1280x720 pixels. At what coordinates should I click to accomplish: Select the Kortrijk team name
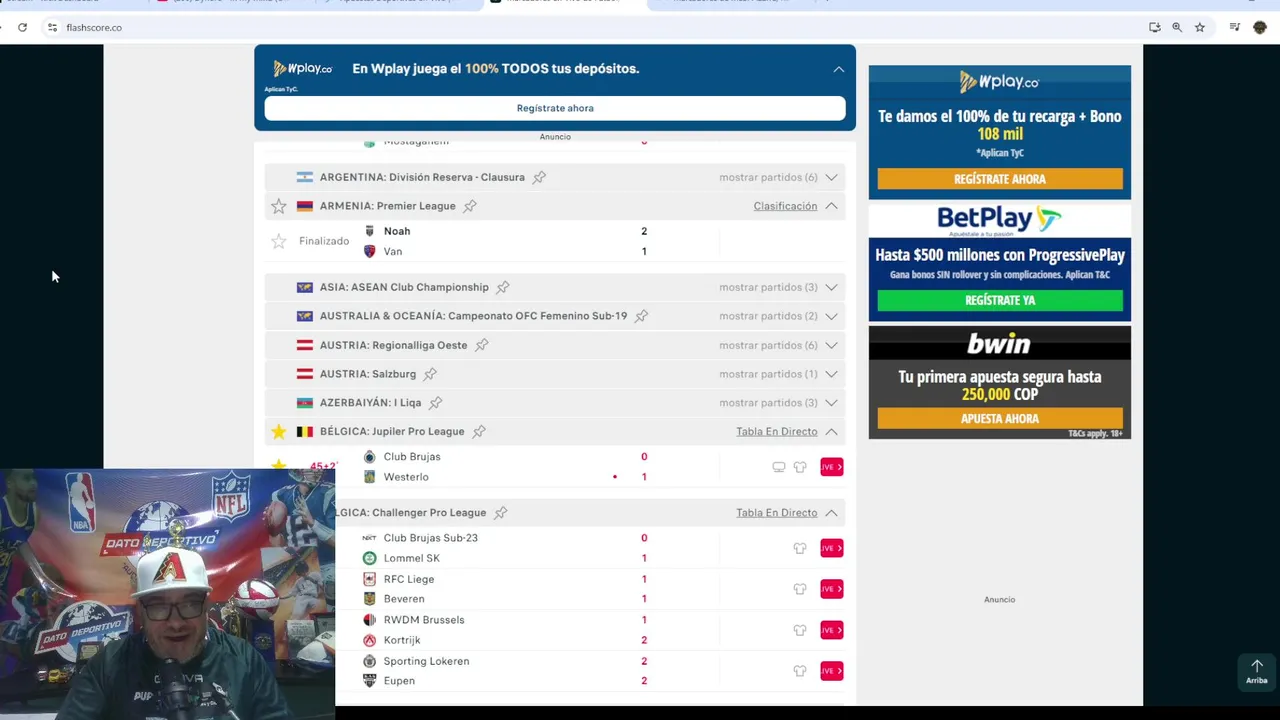click(402, 640)
